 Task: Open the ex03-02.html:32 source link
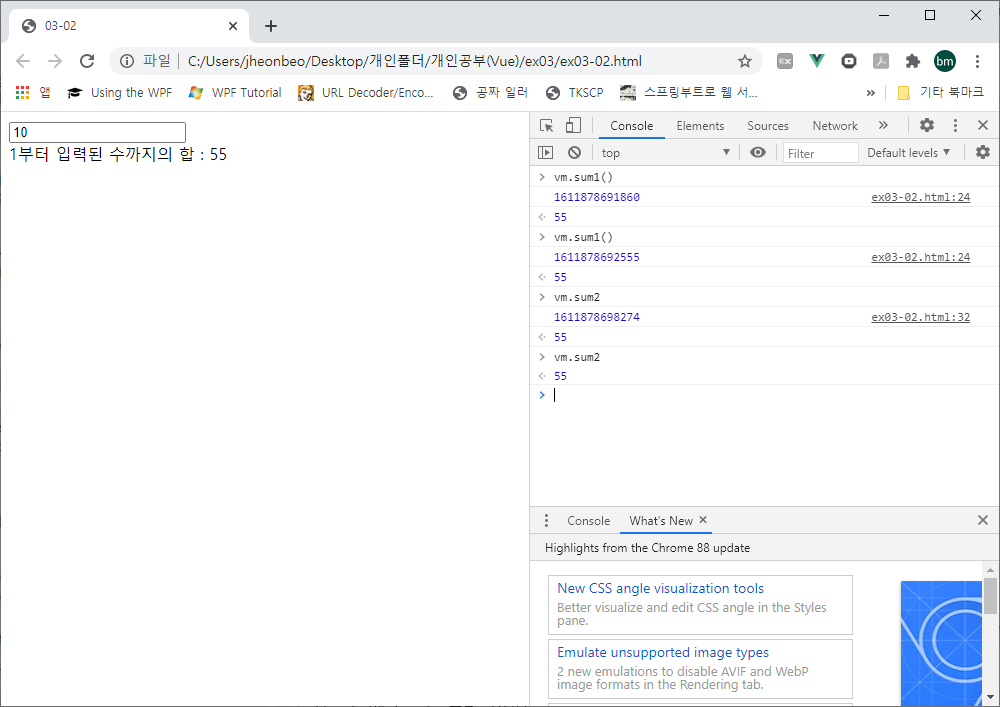[x=920, y=317]
